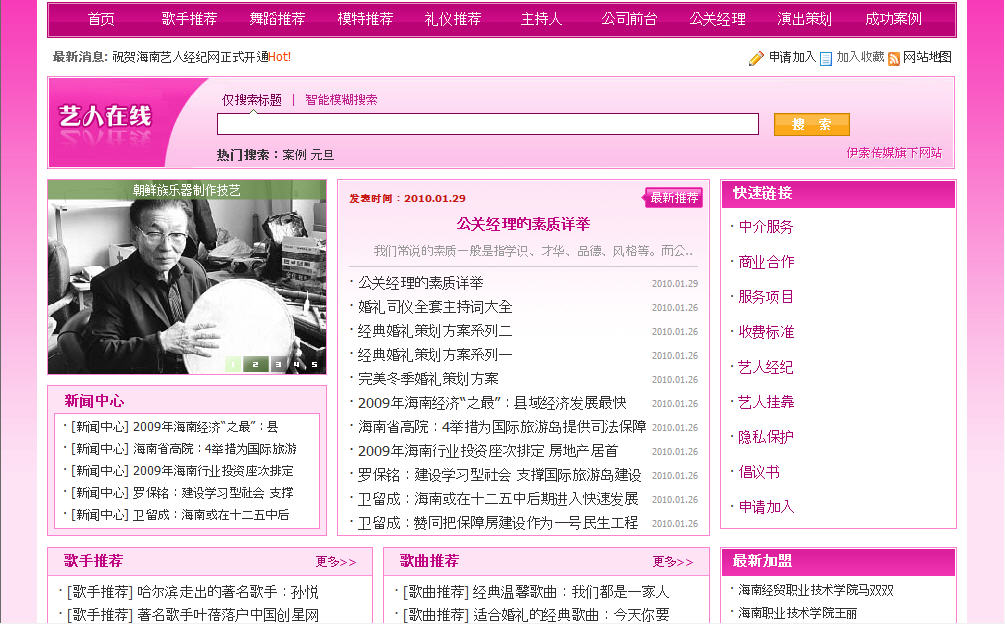Expand 更多>> in the 歌手推荐 section
Image resolution: width=1005 pixels, height=625 pixels.
pyautogui.click(x=335, y=562)
